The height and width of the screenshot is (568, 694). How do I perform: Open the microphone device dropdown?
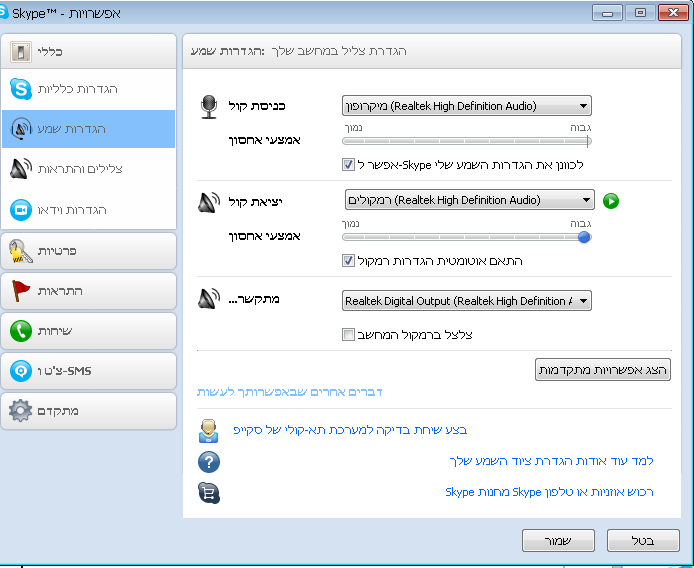467,106
